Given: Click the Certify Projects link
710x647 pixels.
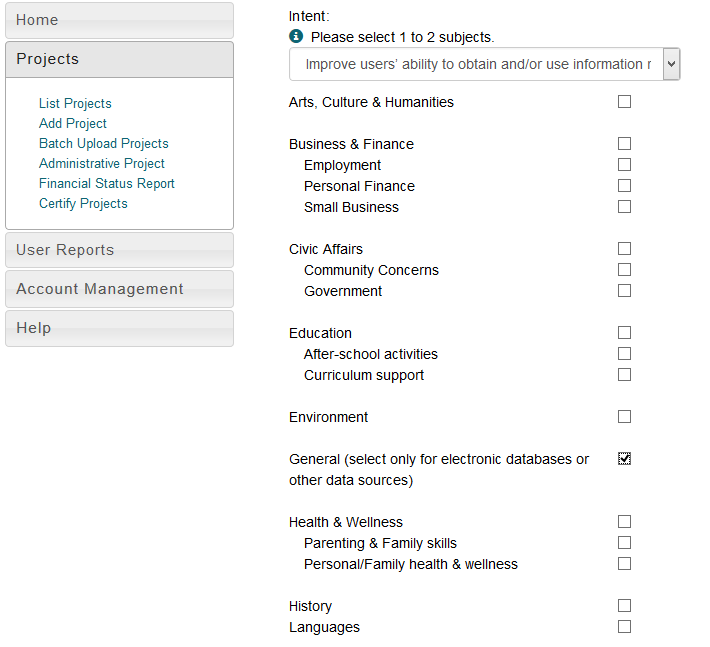Looking at the screenshot, I should 83,203.
